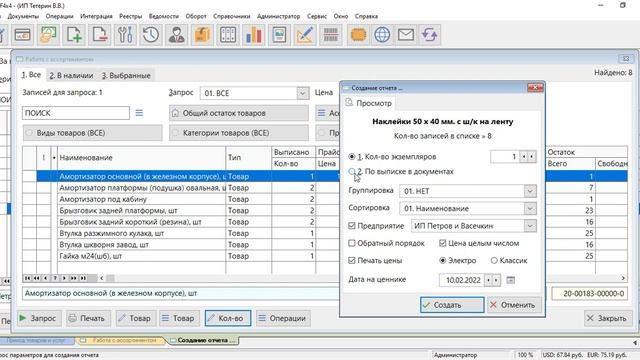Click the Общий остаток товаров button
The width and height of the screenshot is (640, 360).
point(239,113)
